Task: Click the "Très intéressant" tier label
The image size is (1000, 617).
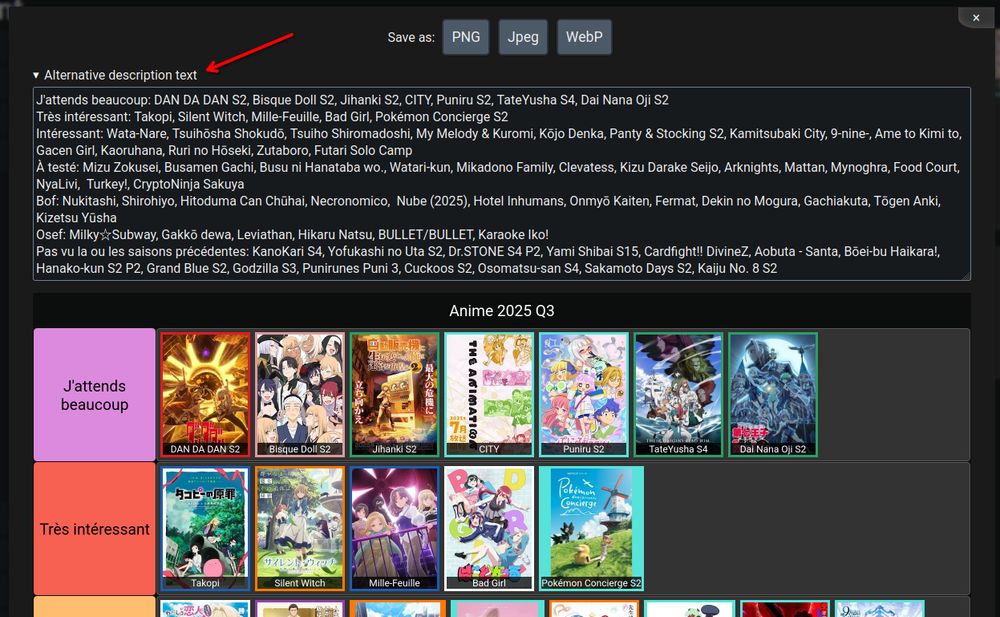Action: [x=94, y=529]
